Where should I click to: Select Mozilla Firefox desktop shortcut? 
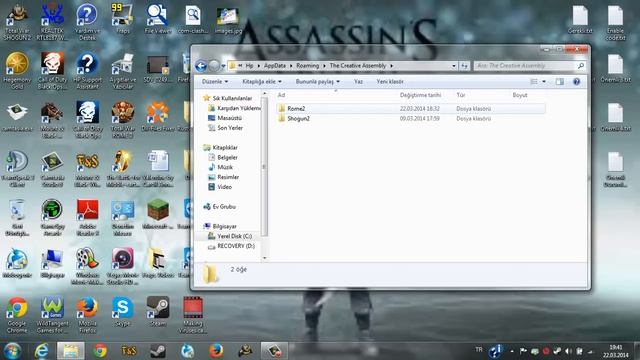[87, 315]
